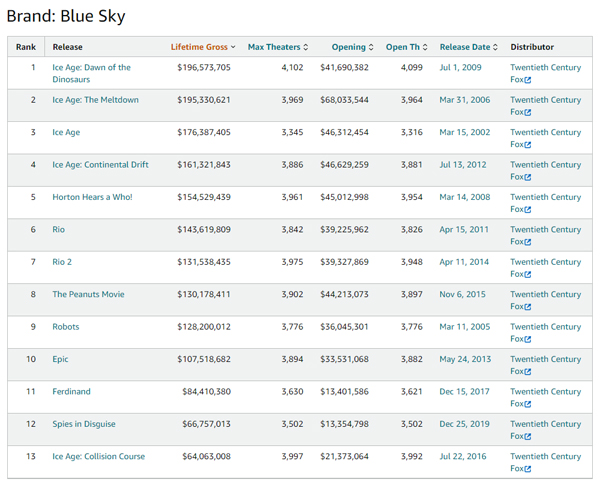Screen dimensions: 600x488
Task: Sort table by Opening column
Action: [x=352, y=47]
